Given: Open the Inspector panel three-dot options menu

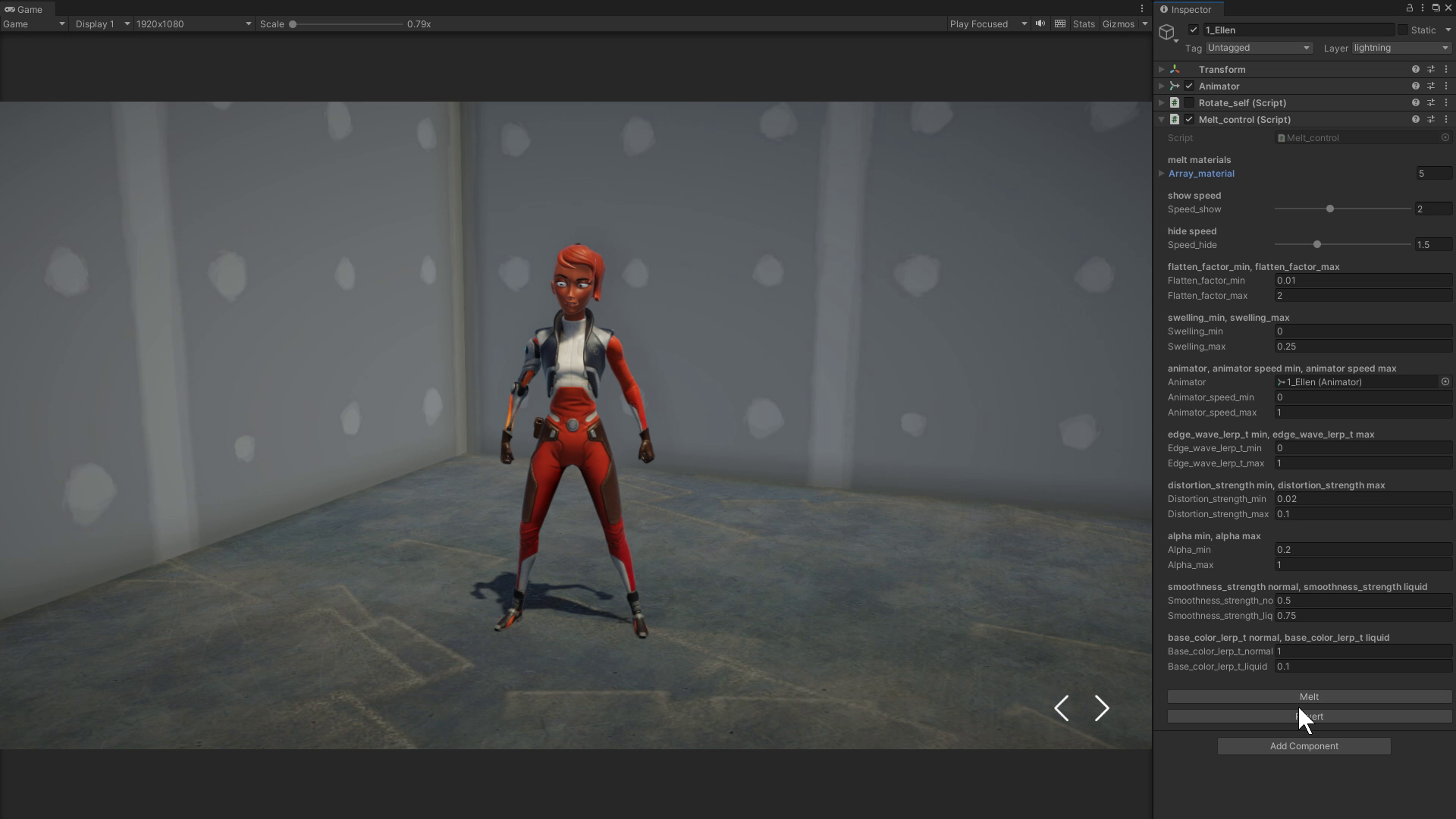Looking at the screenshot, I should (1422, 8).
